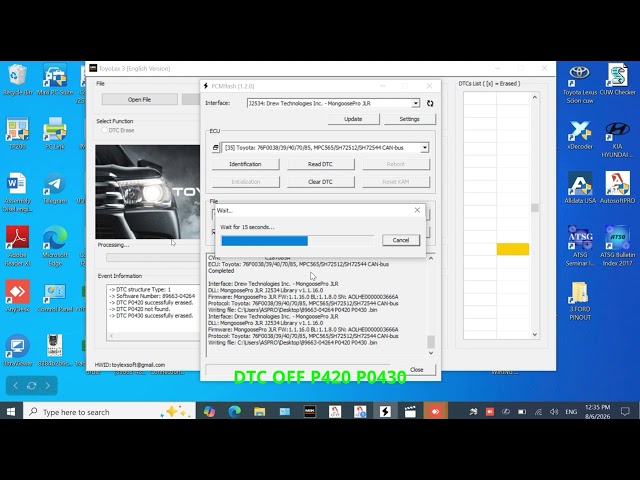The width and height of the screenshot is (640, 480).
Task: Click the Clear DTC button
Action: point(320,182)
